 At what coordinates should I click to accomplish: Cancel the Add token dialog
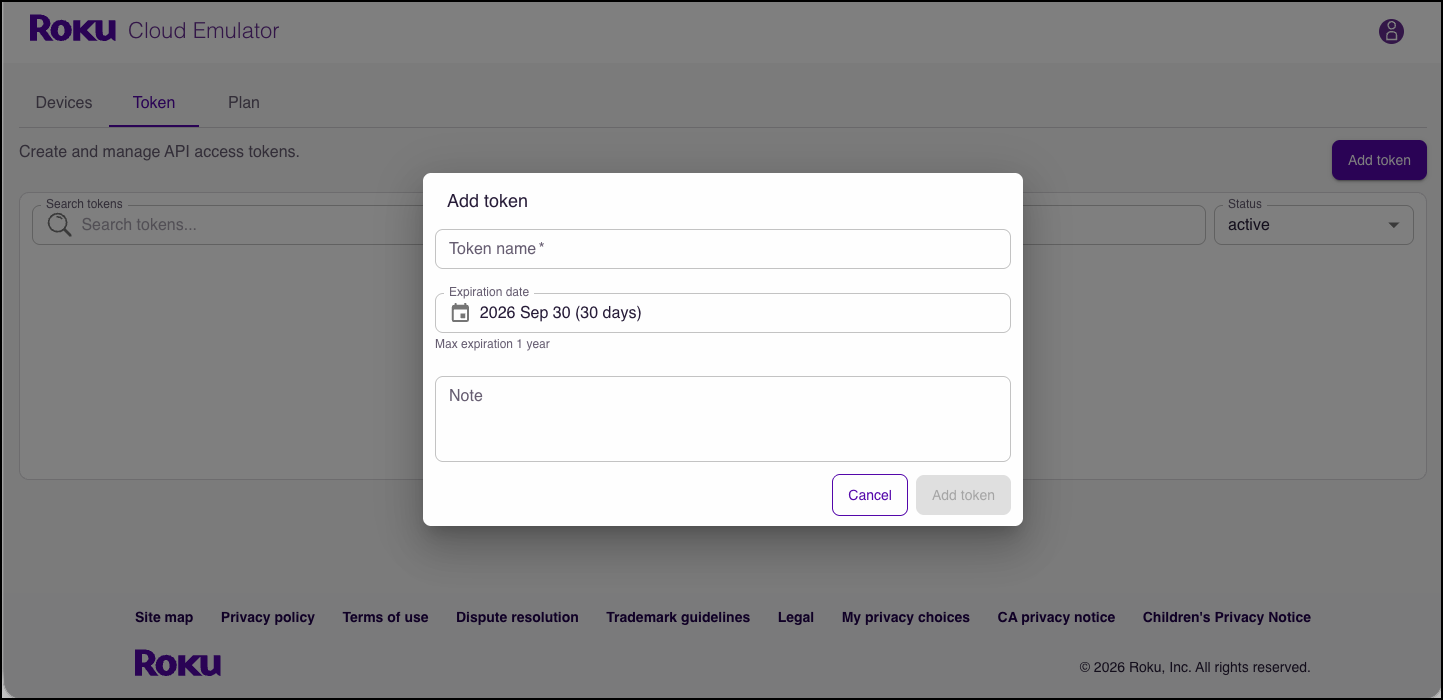870,495
